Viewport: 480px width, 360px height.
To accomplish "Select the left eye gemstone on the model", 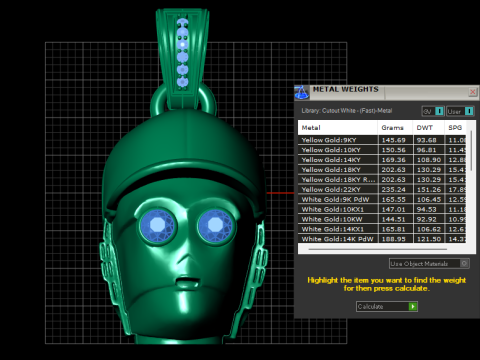I will (157, 226).
